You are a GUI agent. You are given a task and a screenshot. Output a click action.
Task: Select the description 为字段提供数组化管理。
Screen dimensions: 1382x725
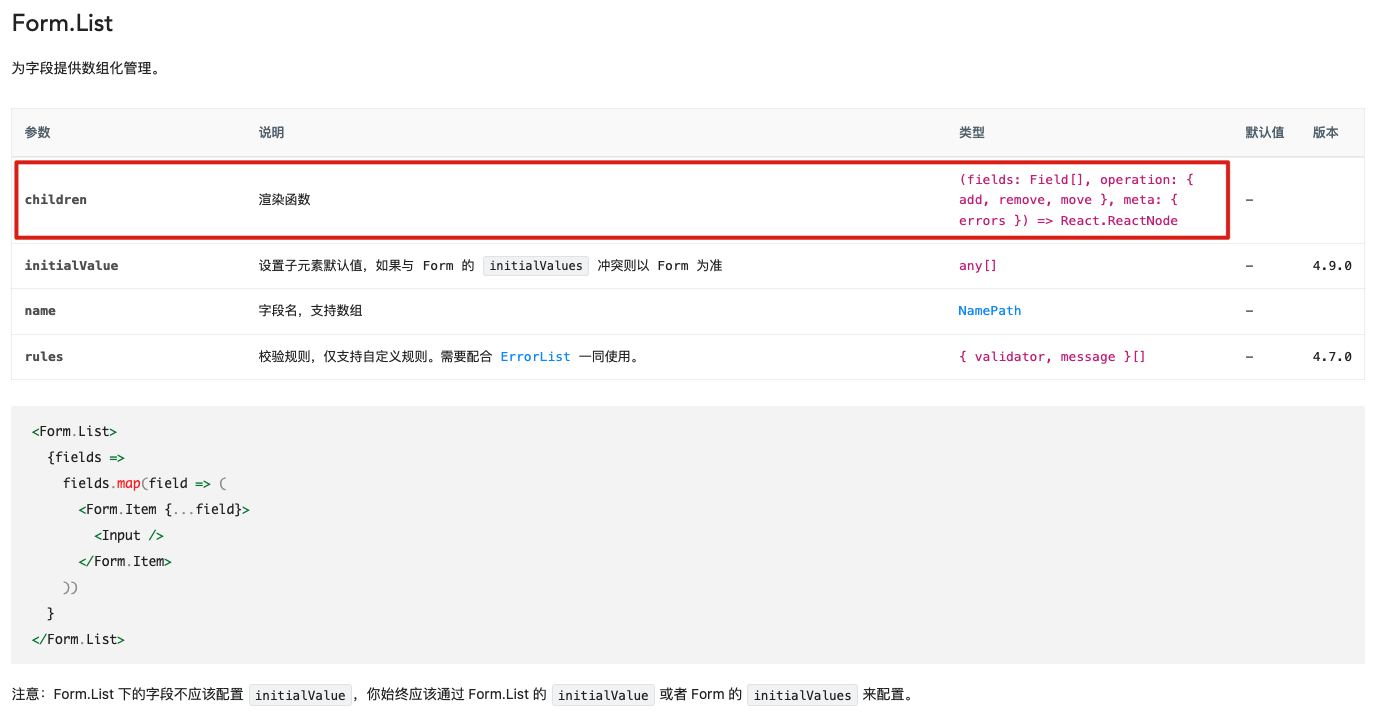click(86, 69)
